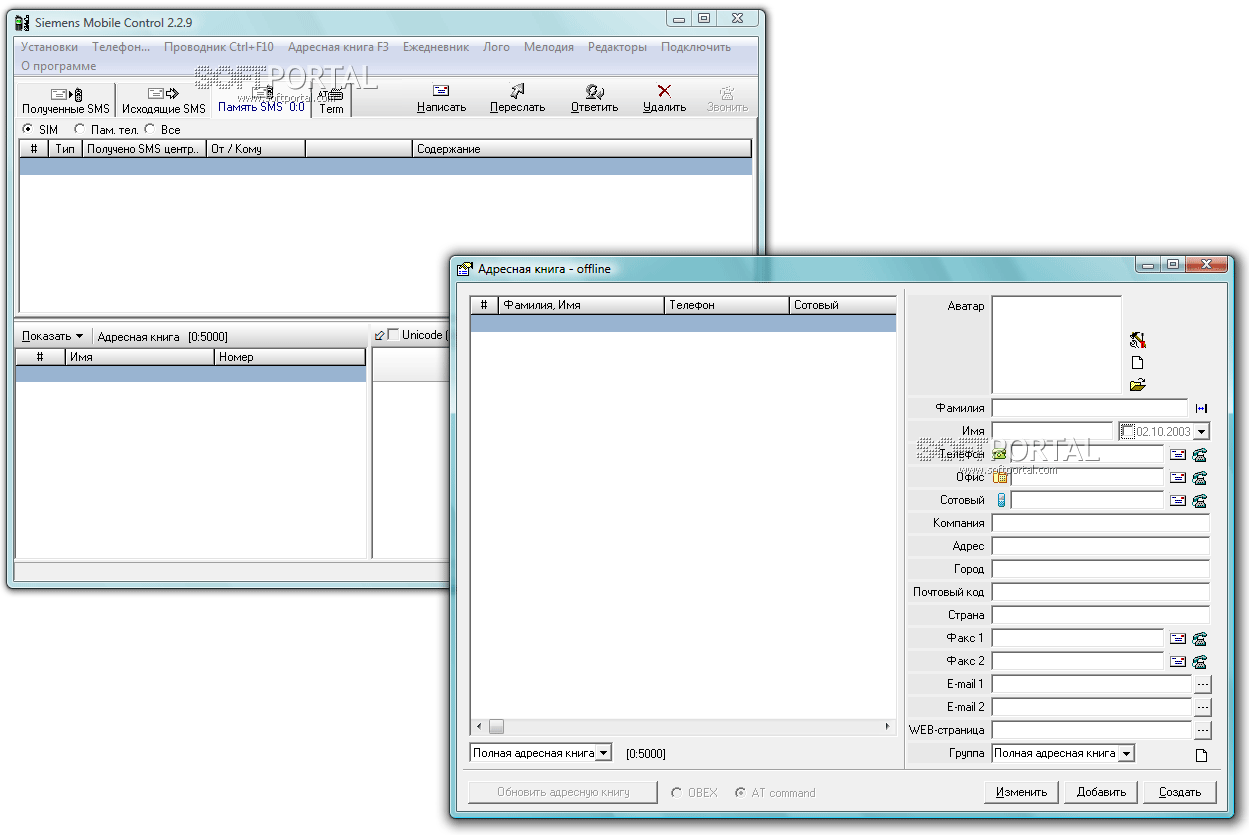
Task: Click the call phone icon in Телефон row
Action: click(1200, 454)
